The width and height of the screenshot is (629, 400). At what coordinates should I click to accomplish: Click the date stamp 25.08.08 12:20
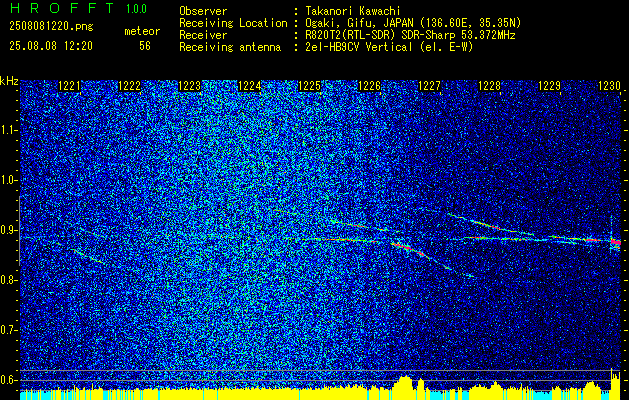[51, 46]
